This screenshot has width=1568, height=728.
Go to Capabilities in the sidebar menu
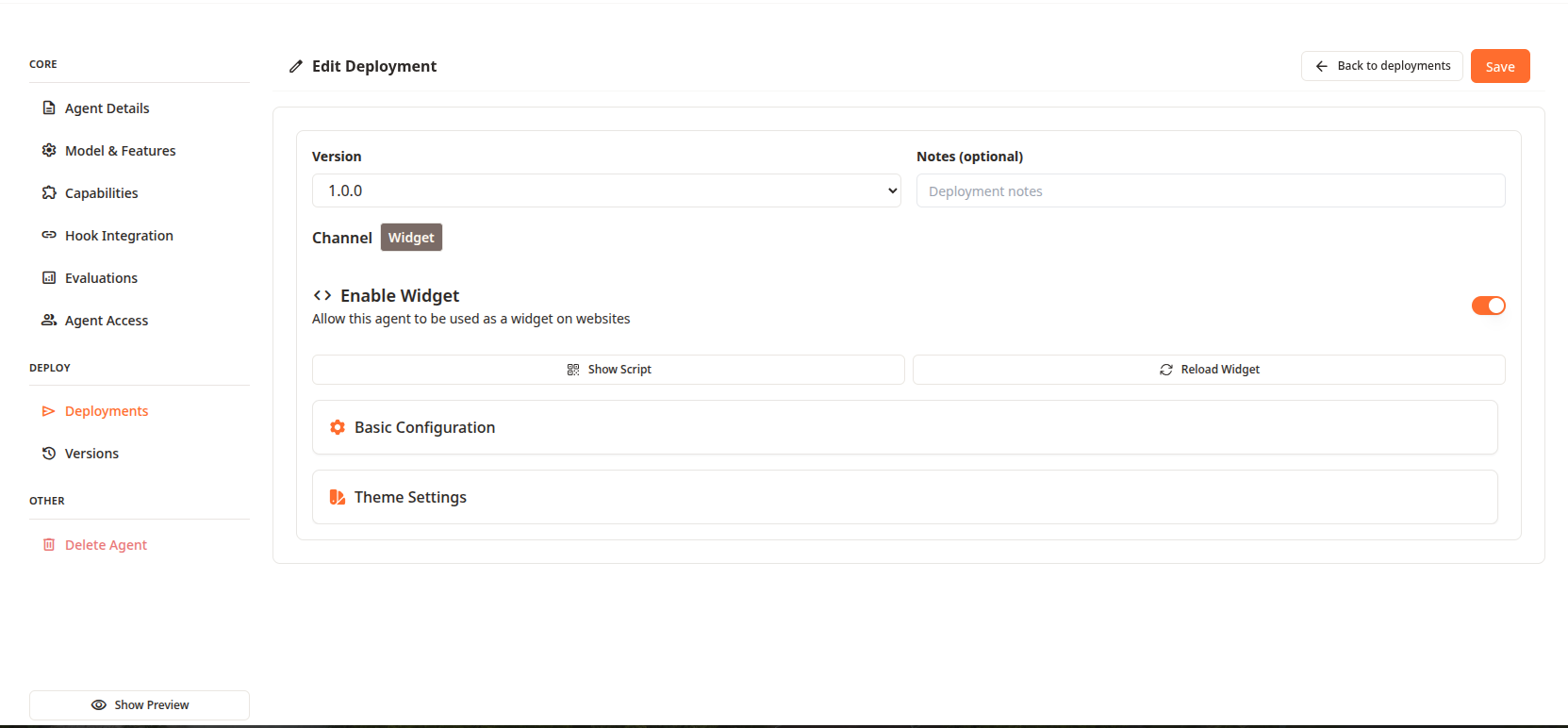coord(101,193)
